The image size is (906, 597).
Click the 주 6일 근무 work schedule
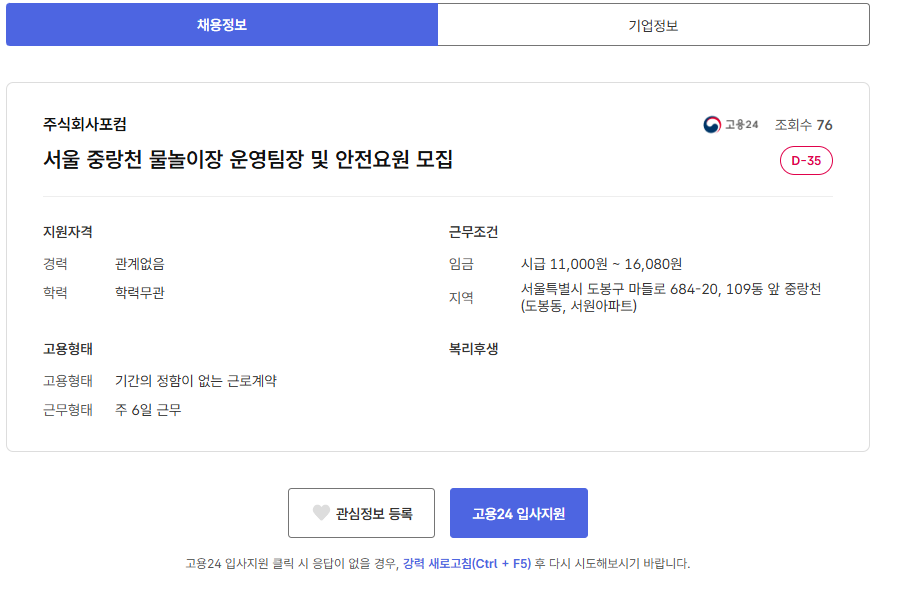pyautogui.click(x=148, y=410)
